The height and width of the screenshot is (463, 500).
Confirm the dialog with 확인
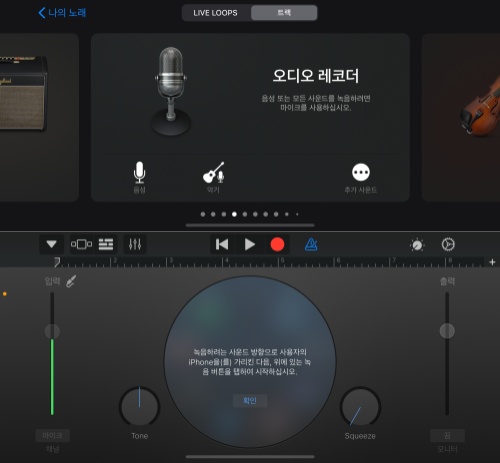pyautogui.click(x=250, y=401)
